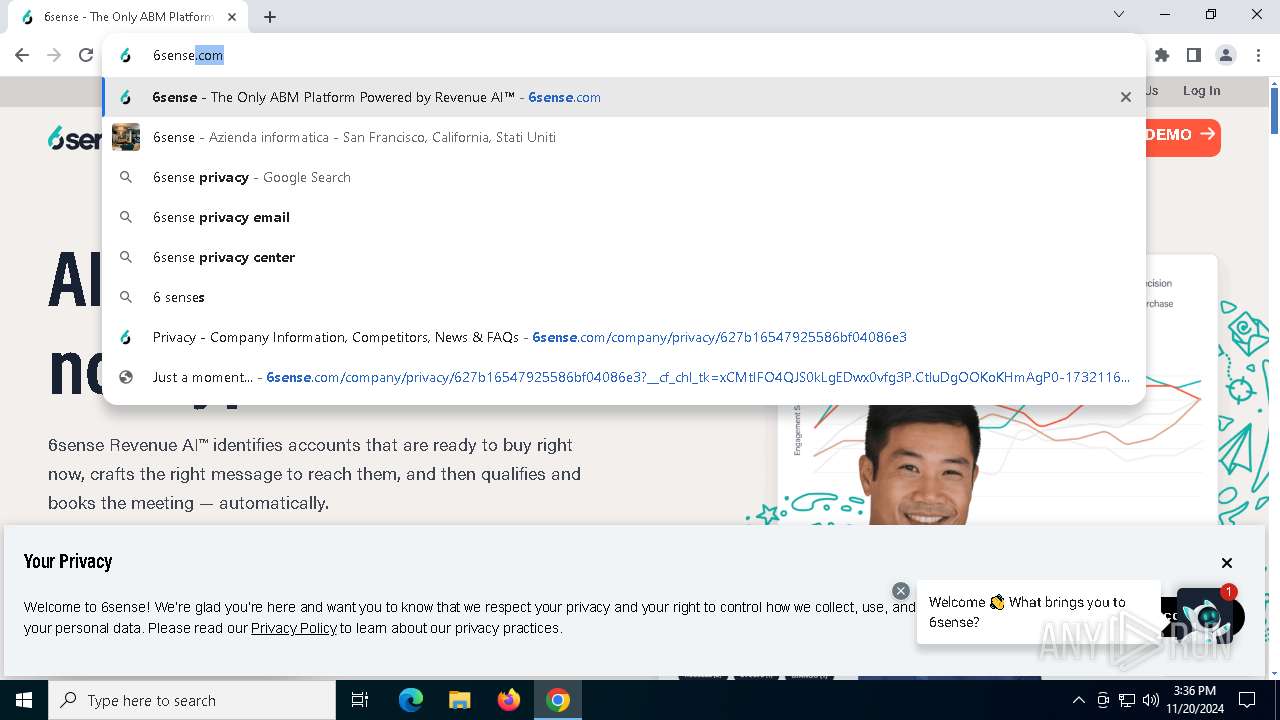Click the address bar showing 6sense.com

[624, 55]
